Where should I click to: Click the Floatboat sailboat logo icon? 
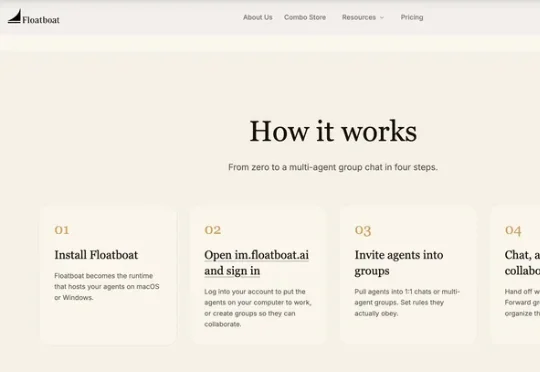click(x=14, y=16)
